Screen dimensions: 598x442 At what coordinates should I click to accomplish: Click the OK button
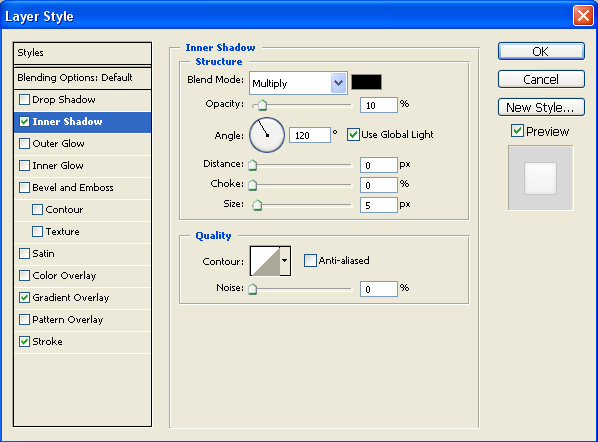[x=541, y=51]
